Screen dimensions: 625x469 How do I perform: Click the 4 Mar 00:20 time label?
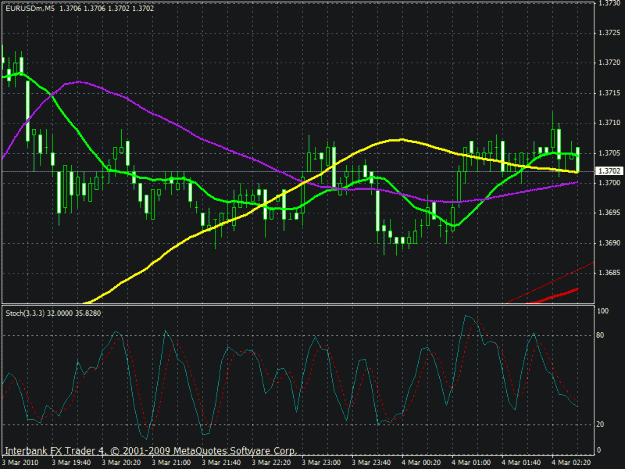[421, 463]
